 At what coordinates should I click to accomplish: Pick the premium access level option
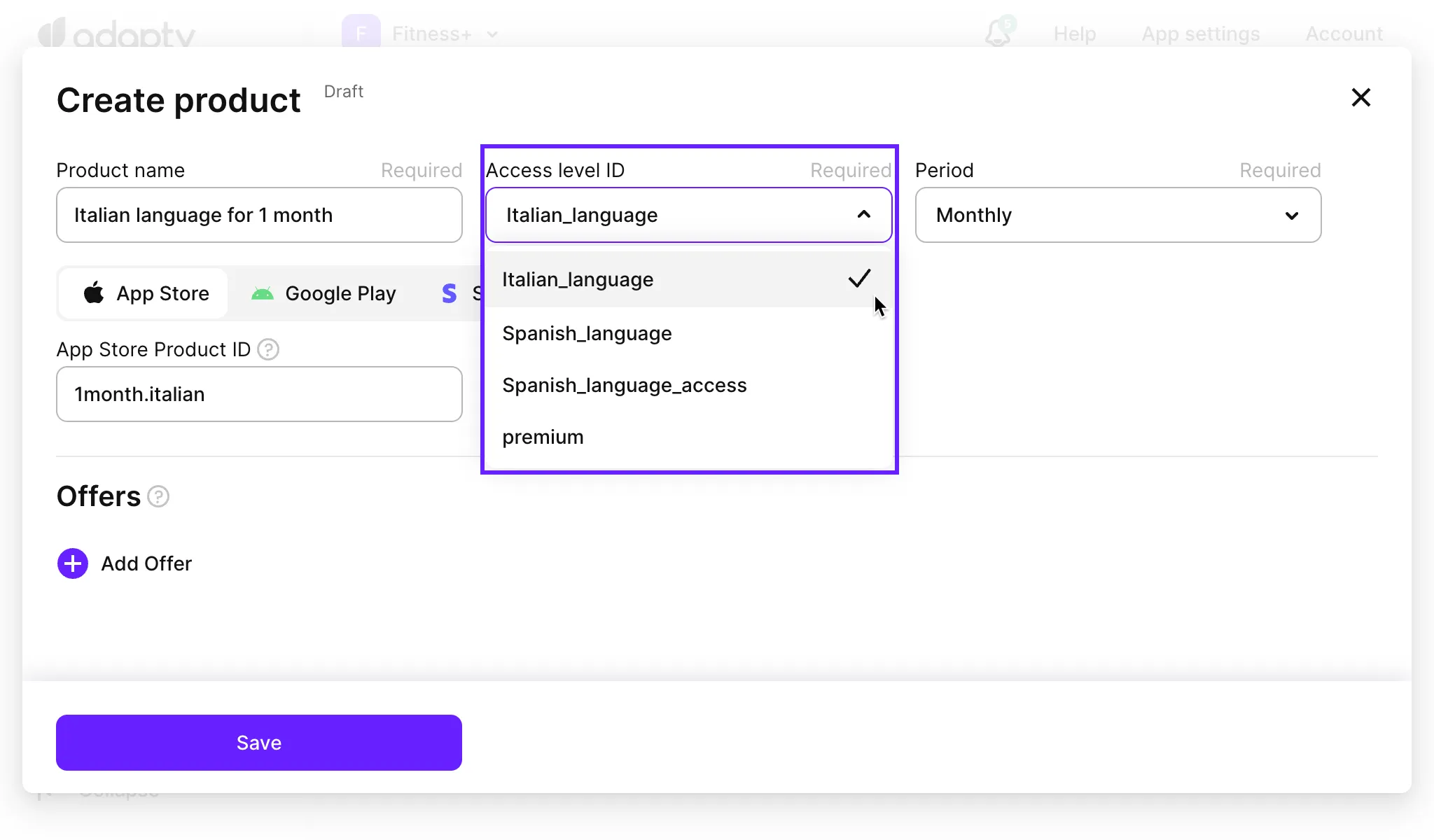[543, 437]
